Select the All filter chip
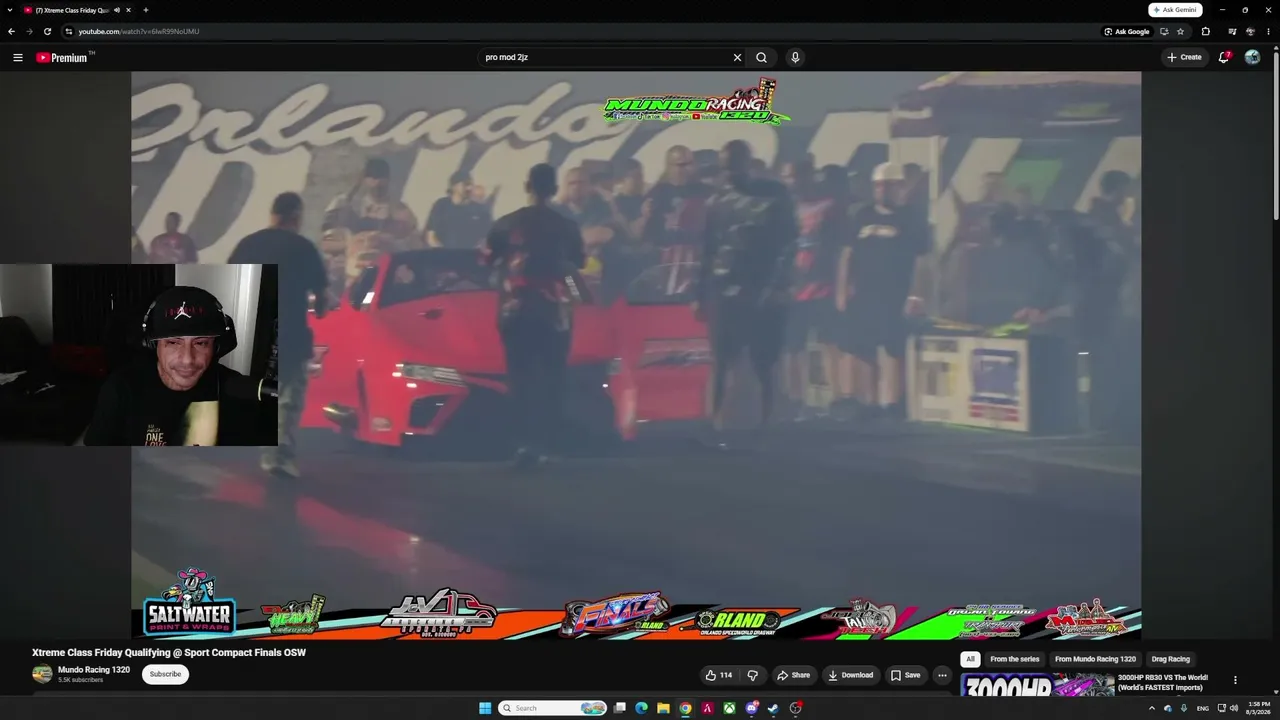The width and height of the screenshot is (1280, 720). tap(970, 659)
